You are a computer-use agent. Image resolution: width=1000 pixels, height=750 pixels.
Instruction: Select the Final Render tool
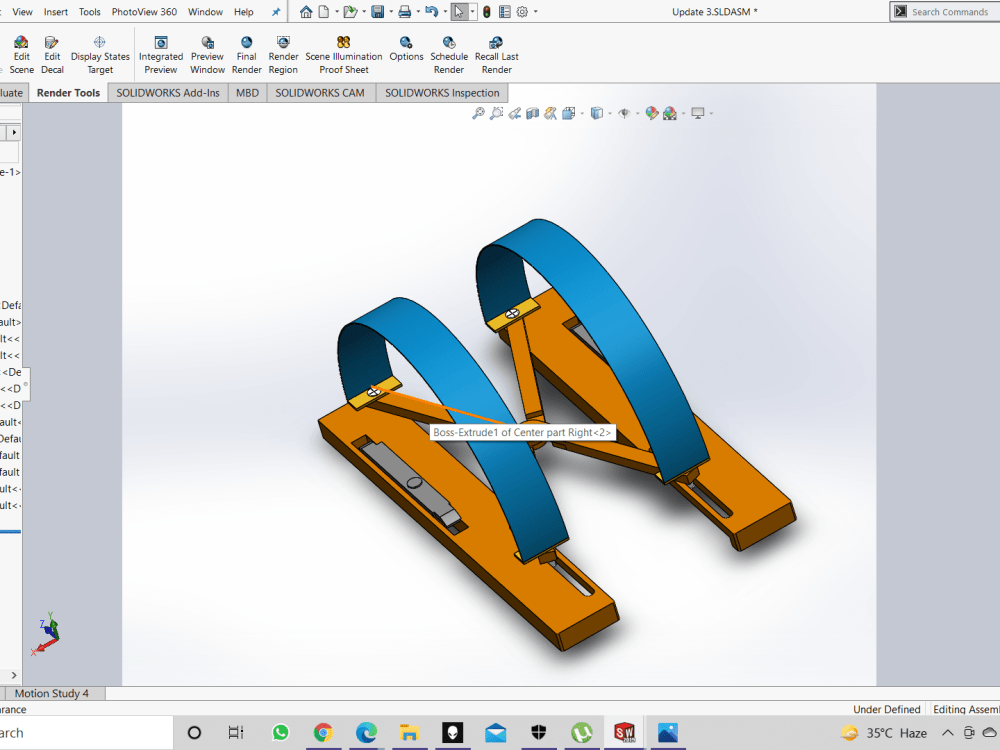pos(246,52)
